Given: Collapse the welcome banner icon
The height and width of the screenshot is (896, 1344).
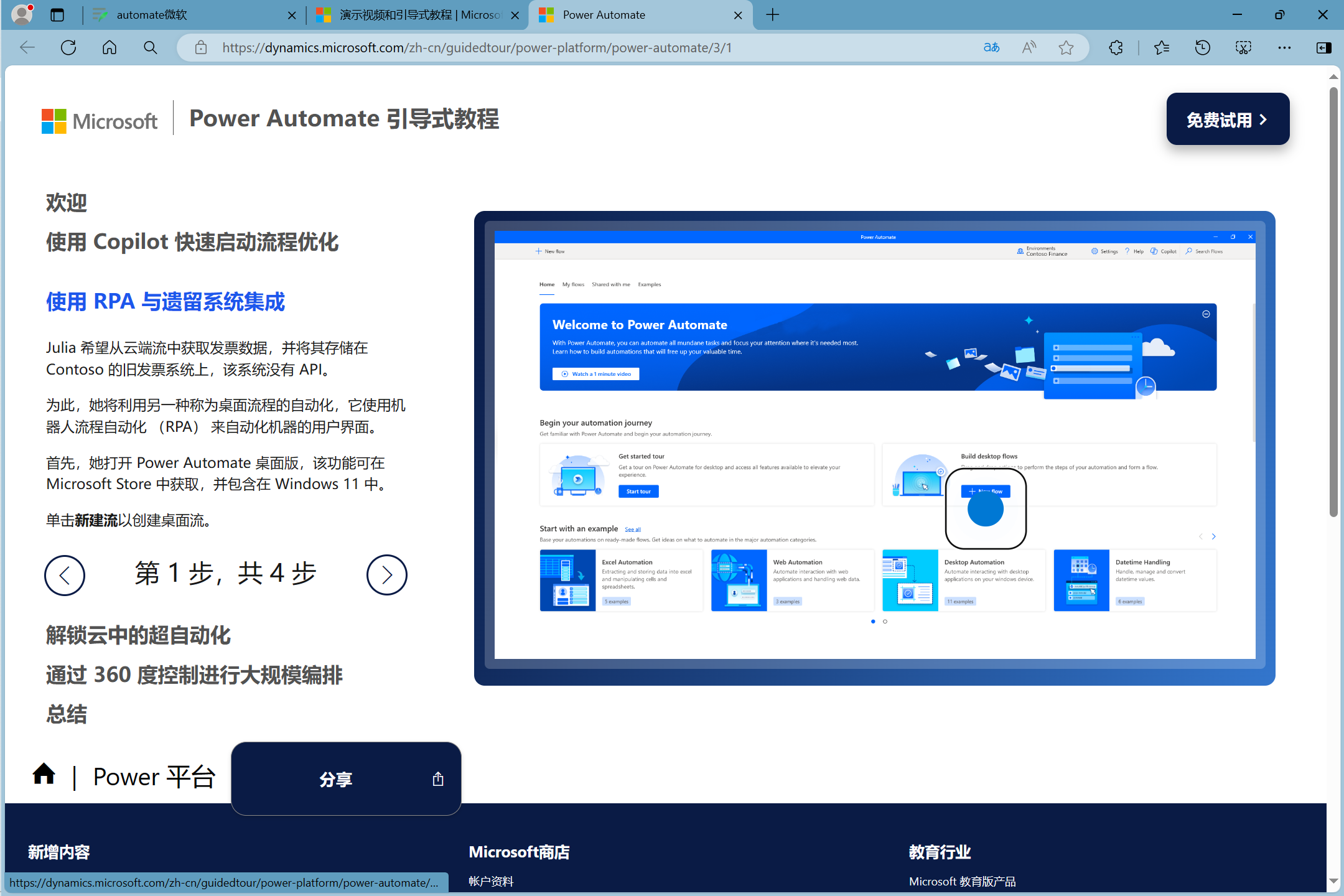Looking at the screenshot, I should [1206, 314].
